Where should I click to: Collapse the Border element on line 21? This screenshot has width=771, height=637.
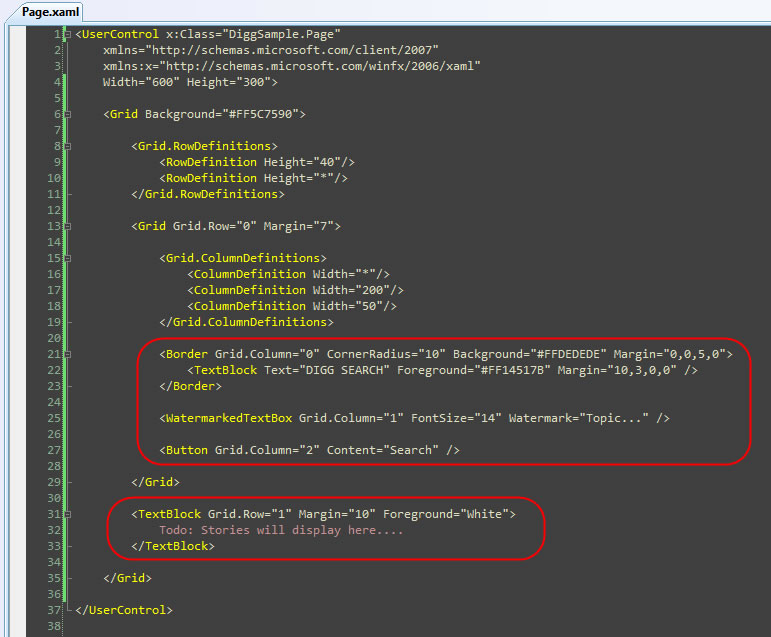coord(68,354)
